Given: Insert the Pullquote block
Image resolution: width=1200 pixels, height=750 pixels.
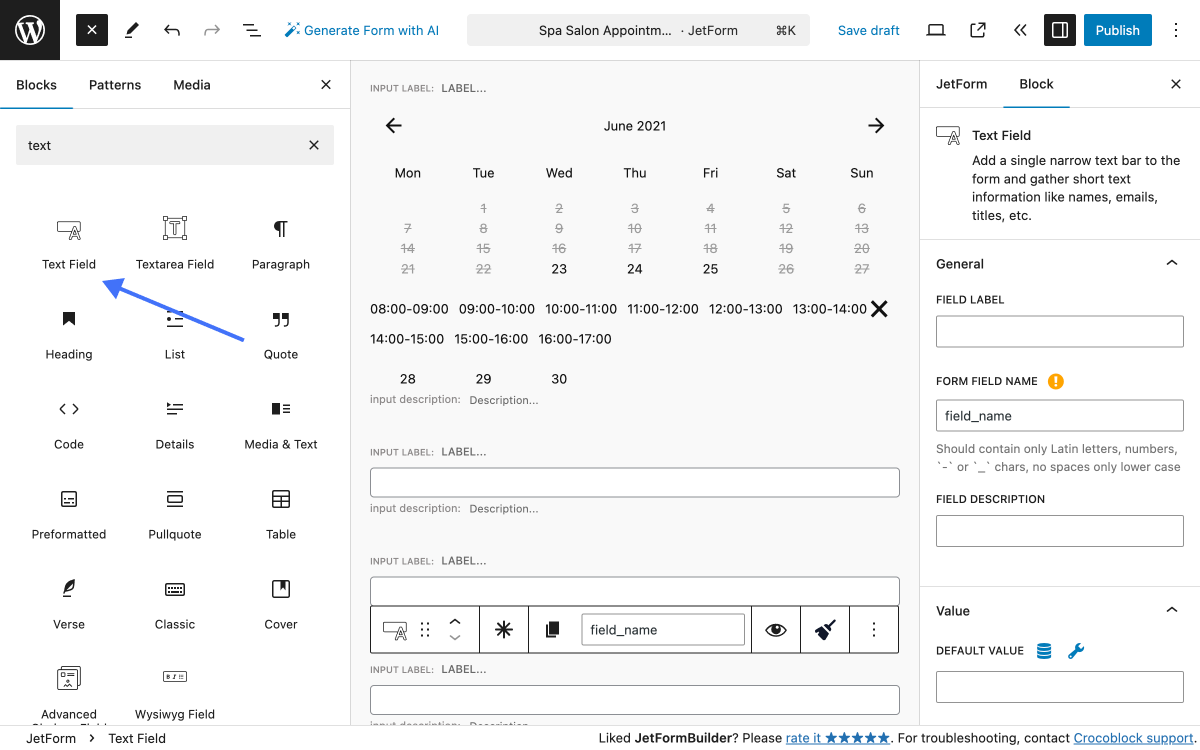Looking at the screenshot, I should click(x=175, y=513).
